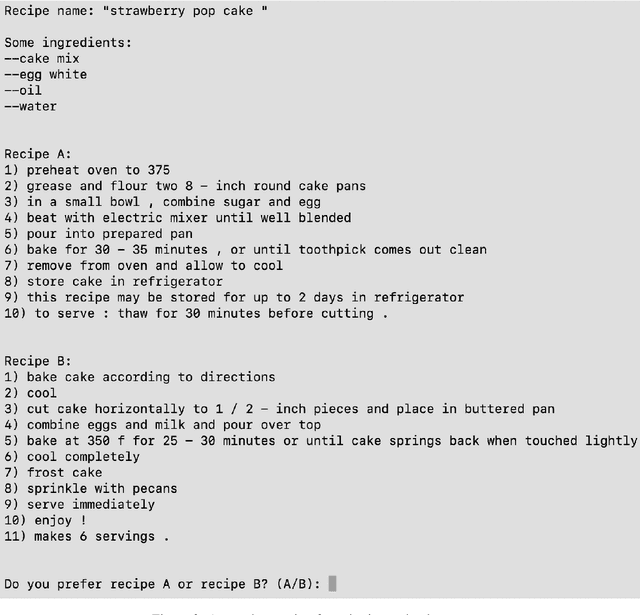Click the recipe name "strawberry pop cake" text
640x615 pixels.
pos(182,11)
